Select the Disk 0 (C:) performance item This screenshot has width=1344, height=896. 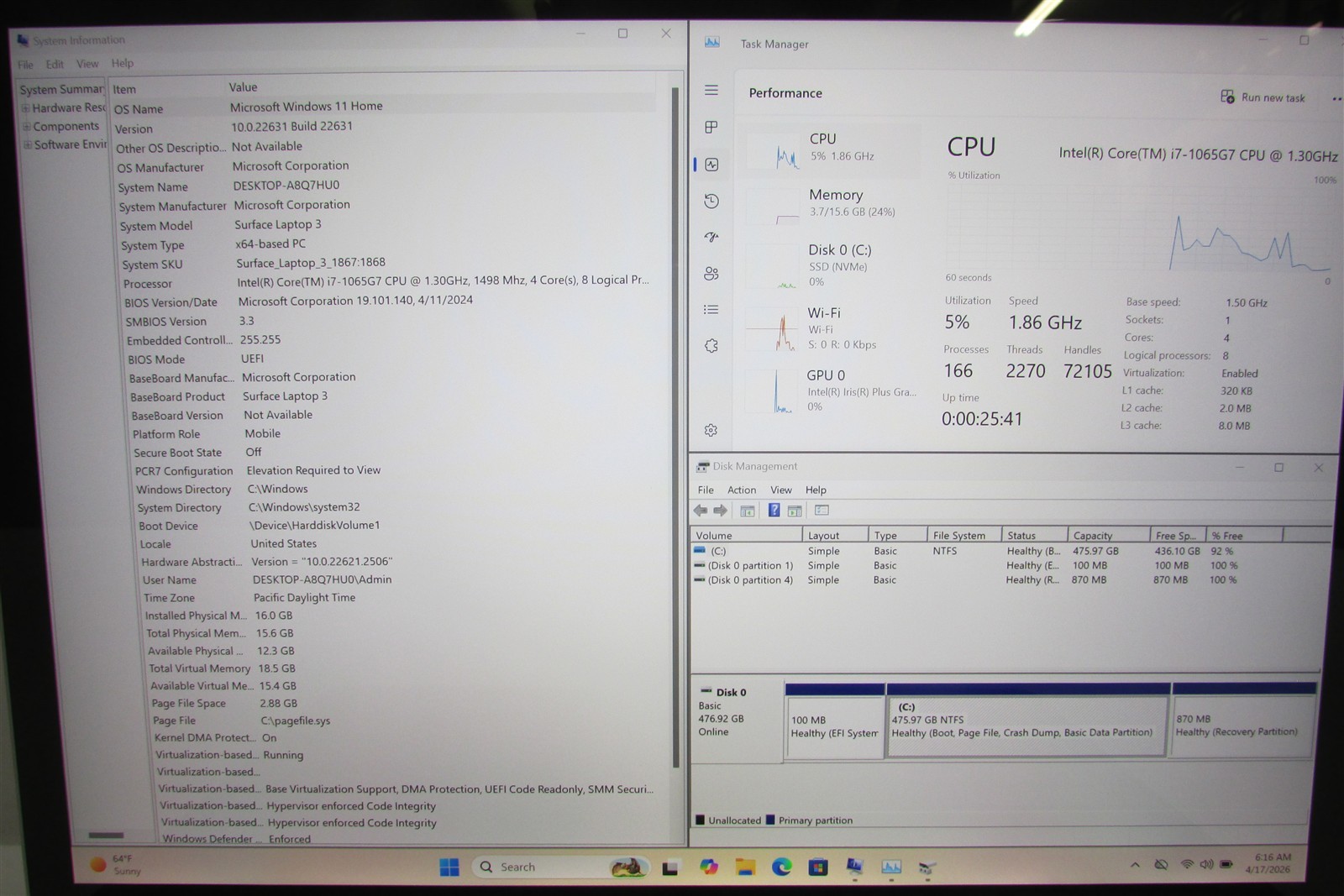click(832, 265)
